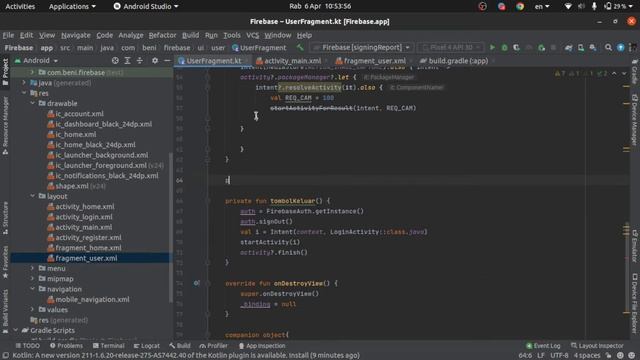Open the Applications menu in top bar
This screenshot has width=640, height=360.
pyautogui.click(x=72, y=7)
